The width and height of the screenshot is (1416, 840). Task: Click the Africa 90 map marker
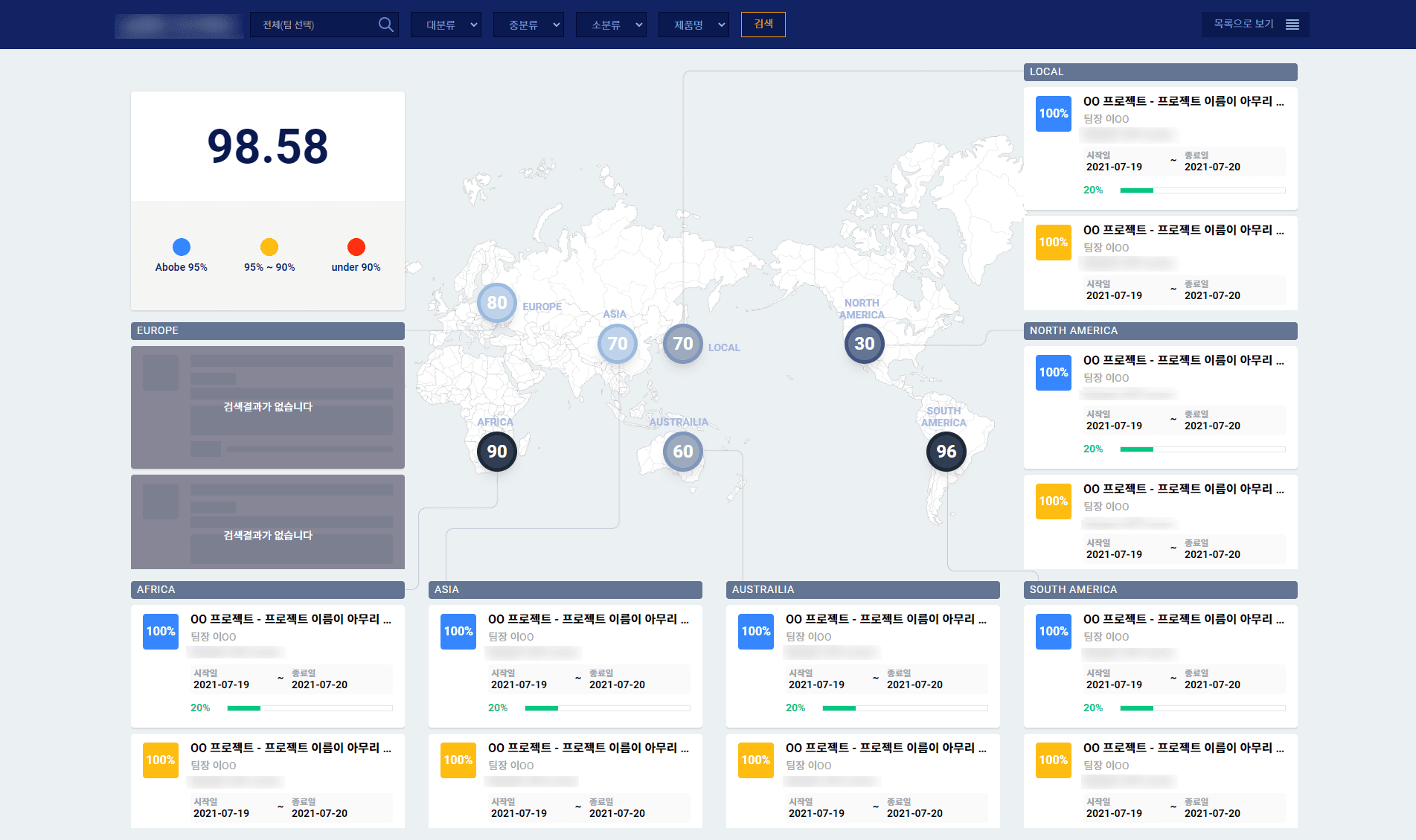tap(496, 452)
